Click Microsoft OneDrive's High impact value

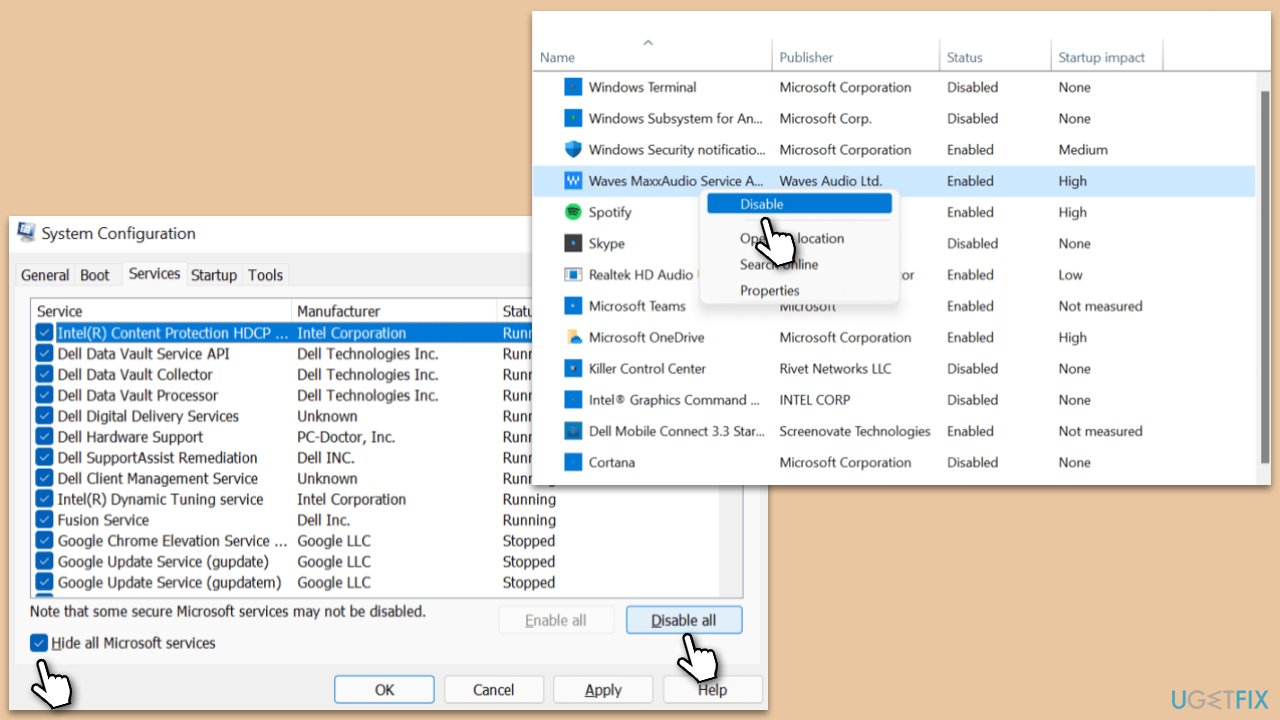1072,337
